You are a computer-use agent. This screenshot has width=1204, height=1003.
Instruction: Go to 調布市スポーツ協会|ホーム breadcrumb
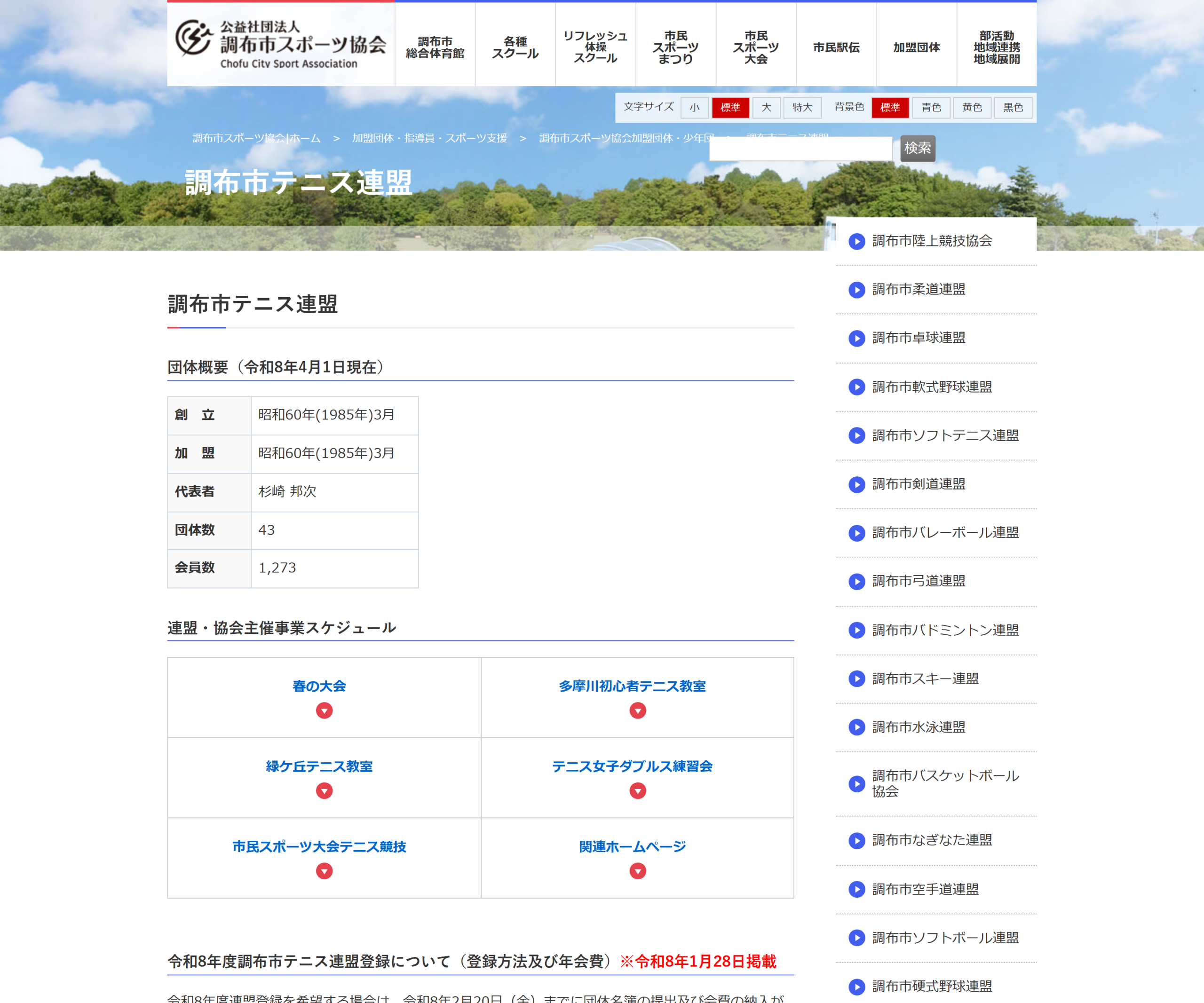pos(256,138)
